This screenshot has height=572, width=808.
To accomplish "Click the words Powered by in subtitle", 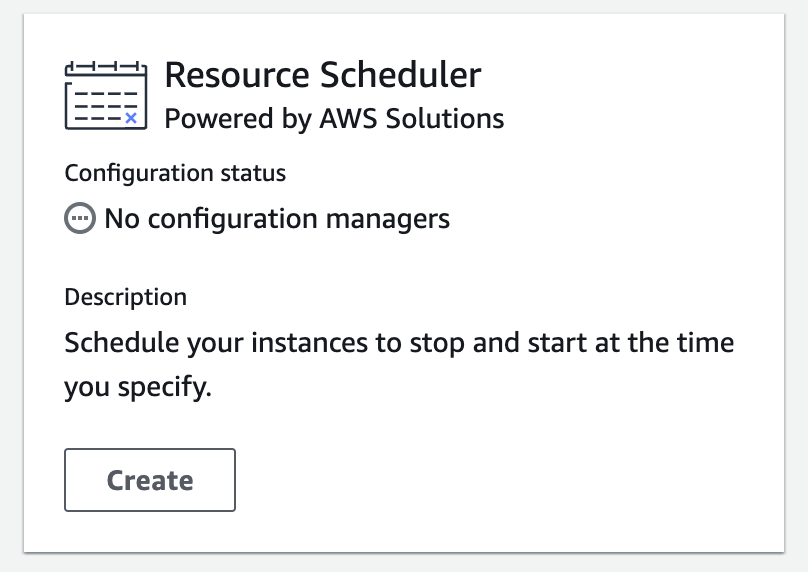I will [x=238, y=119].
